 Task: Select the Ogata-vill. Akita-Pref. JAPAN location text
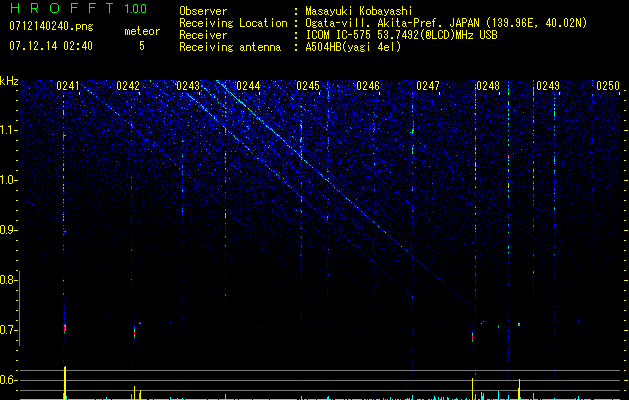446,23
